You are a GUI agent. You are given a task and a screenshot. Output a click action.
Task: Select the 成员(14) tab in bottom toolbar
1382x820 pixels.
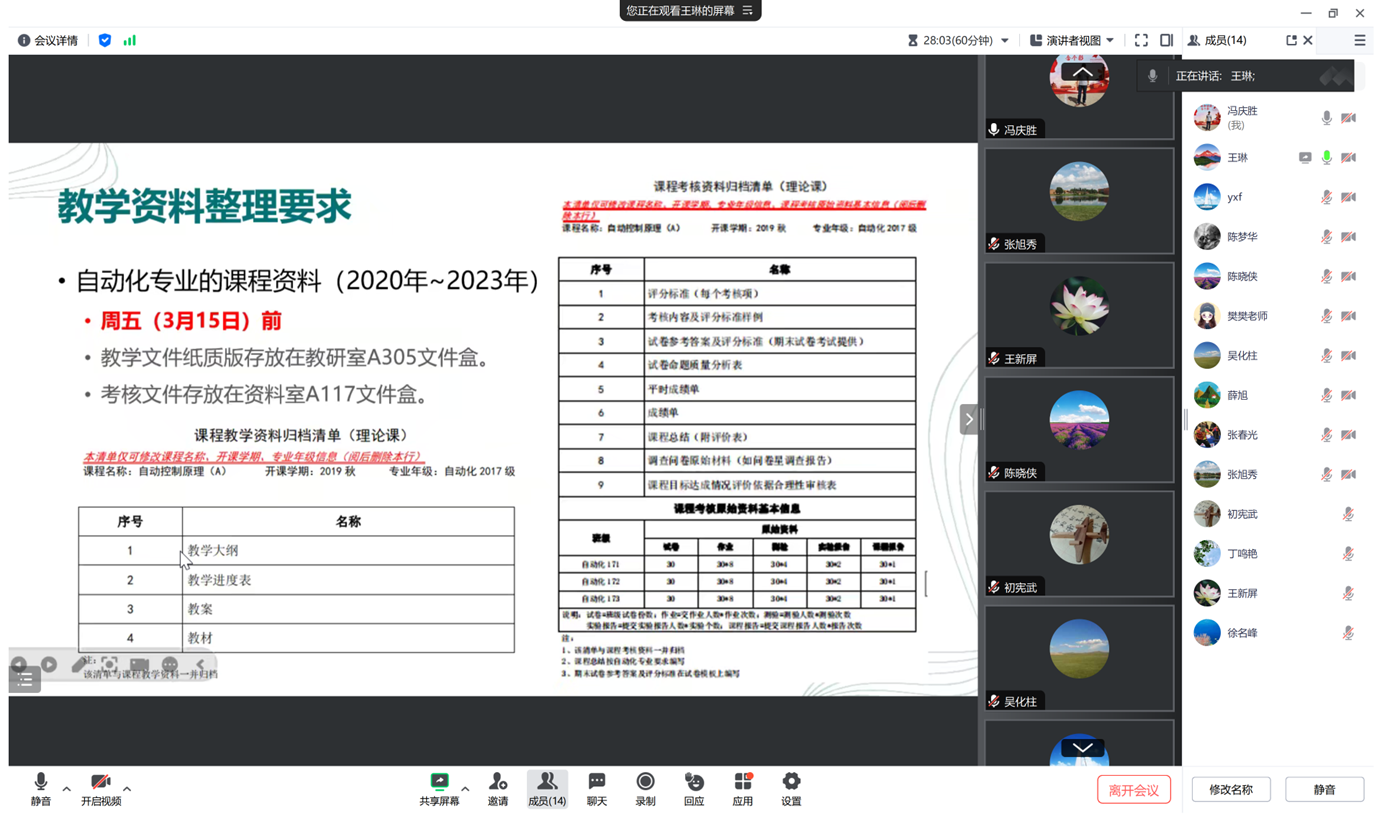pos(546,787)
